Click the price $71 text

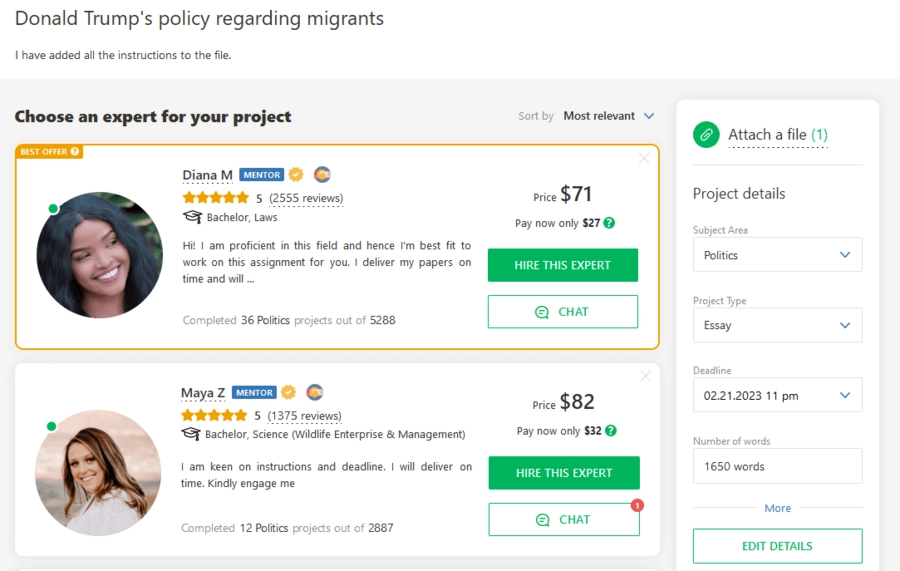pyautogui.click(x=576, y=194)
